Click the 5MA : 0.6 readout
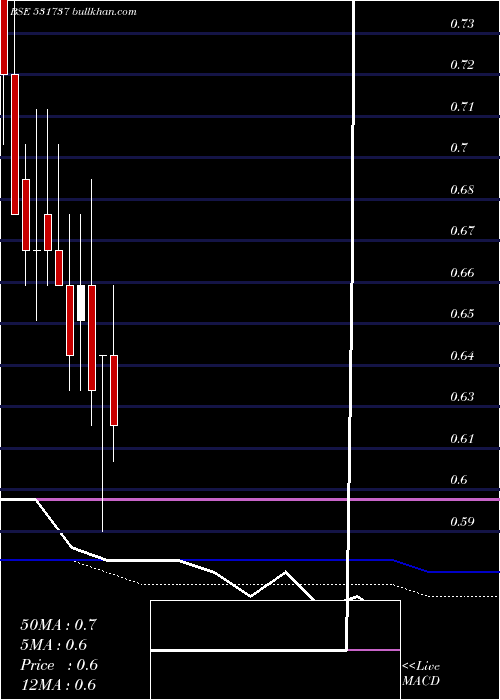Screen dimensions: 500x700 [x=54, y=645]
